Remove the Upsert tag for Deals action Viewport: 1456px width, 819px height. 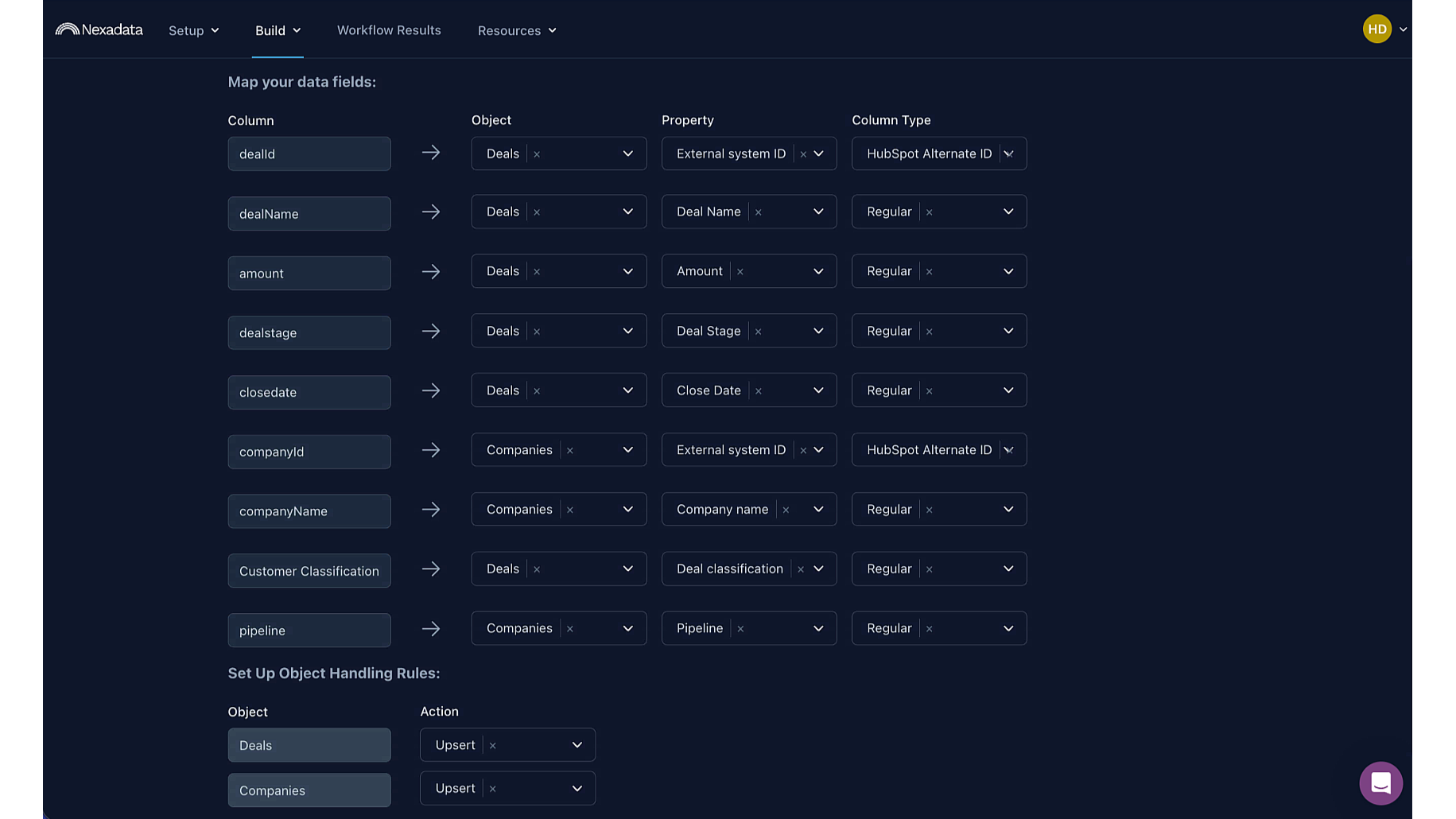(494, 745)
